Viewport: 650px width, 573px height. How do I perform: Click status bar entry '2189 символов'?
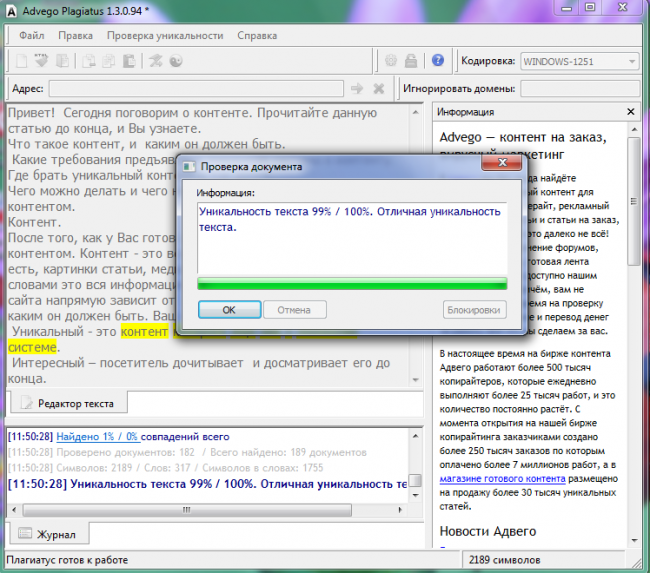point(504,560)
